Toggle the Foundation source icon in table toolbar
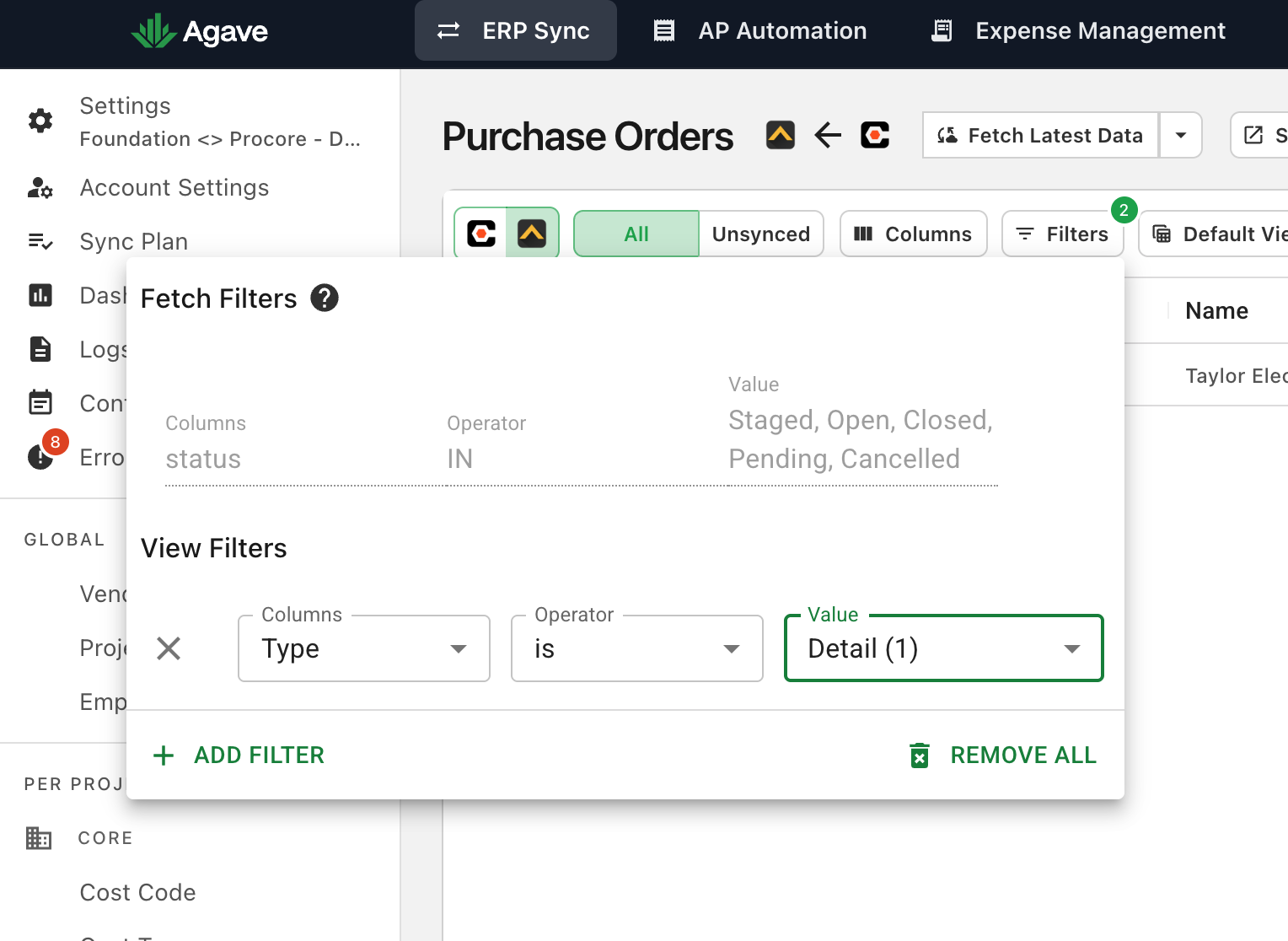The height and width of the screenshot is (941, 1288). (x=532, y=234)
